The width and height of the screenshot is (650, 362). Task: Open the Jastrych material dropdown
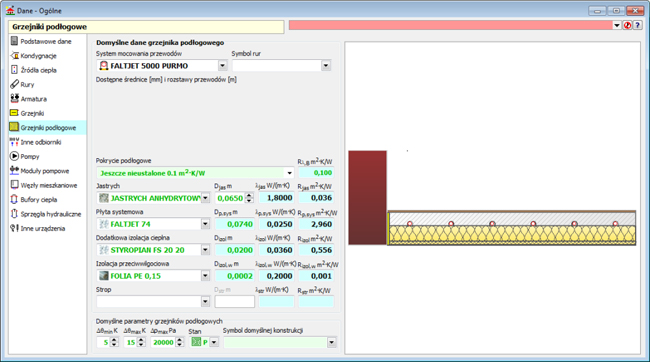pos(206,198)
